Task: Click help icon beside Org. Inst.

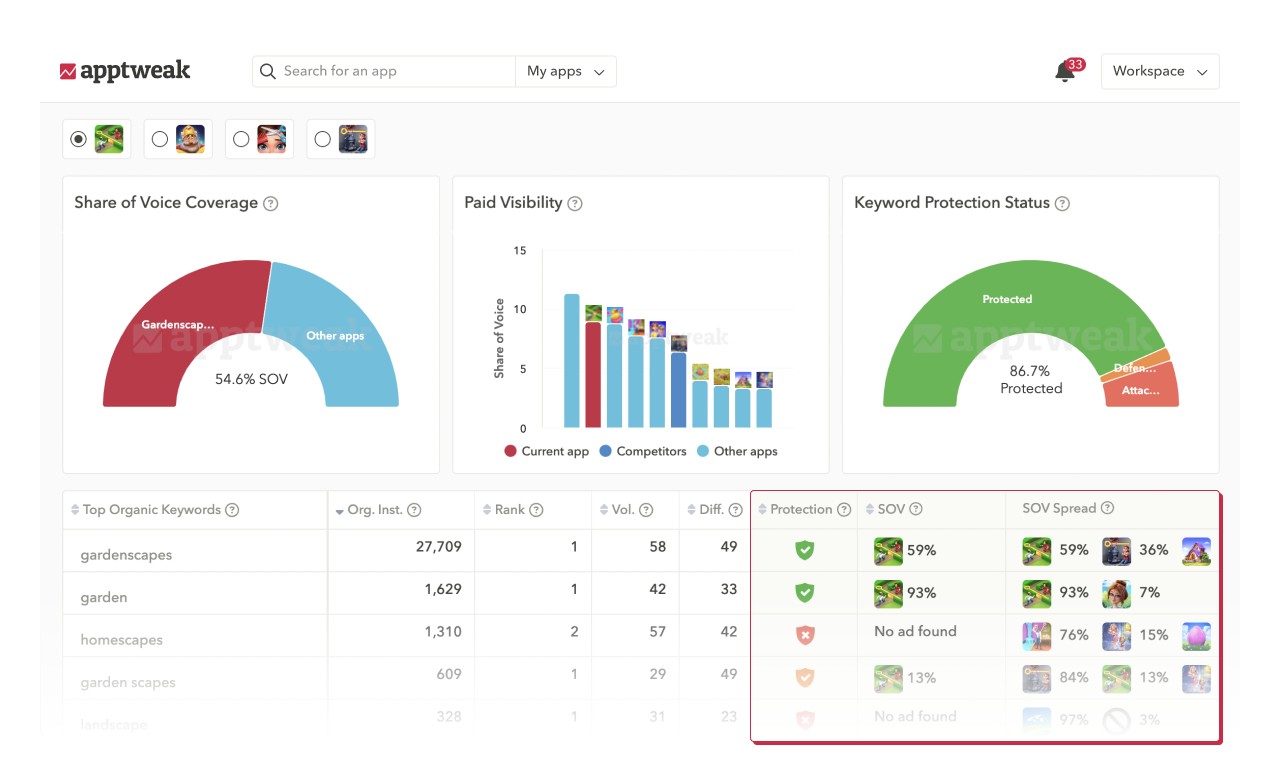Action: (414, 510)
